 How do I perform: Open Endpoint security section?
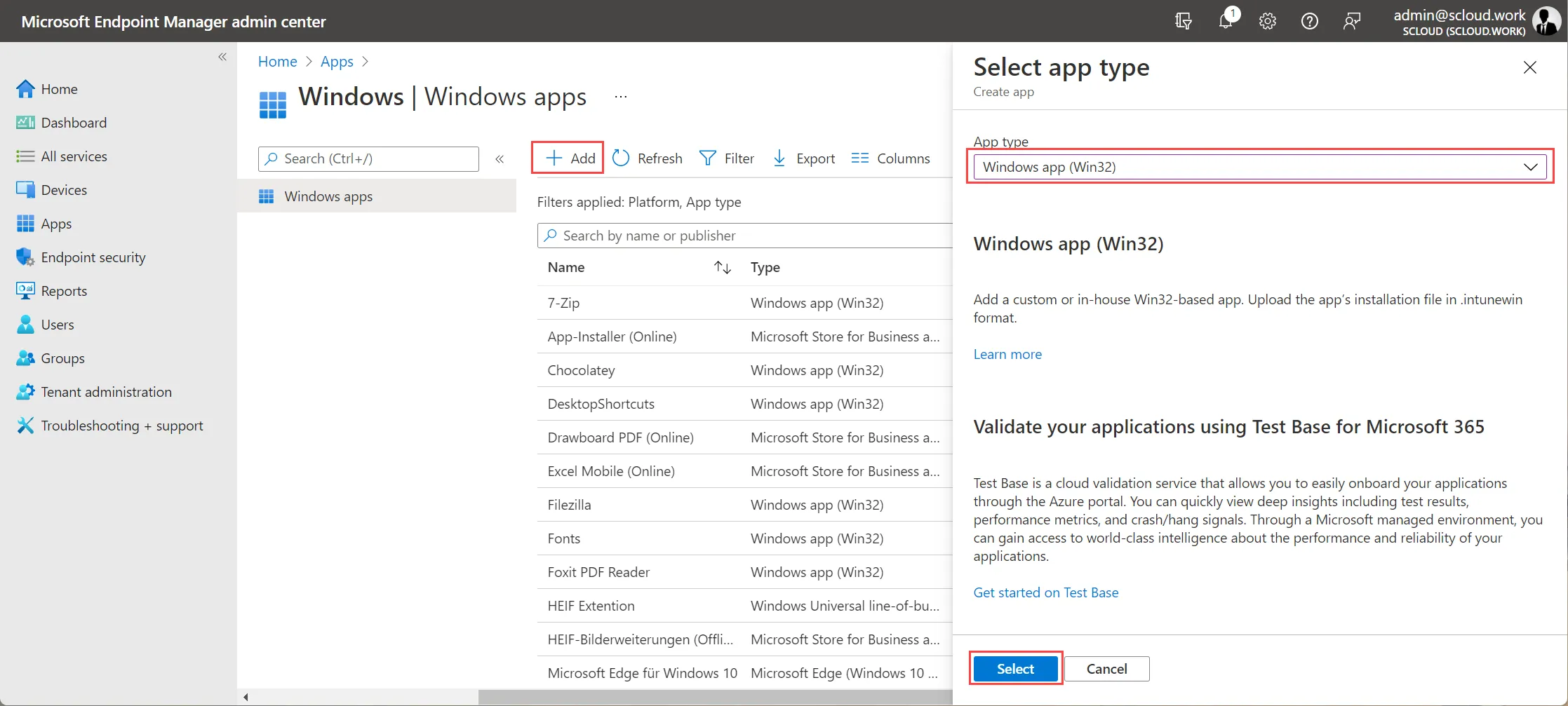point(93,257)
